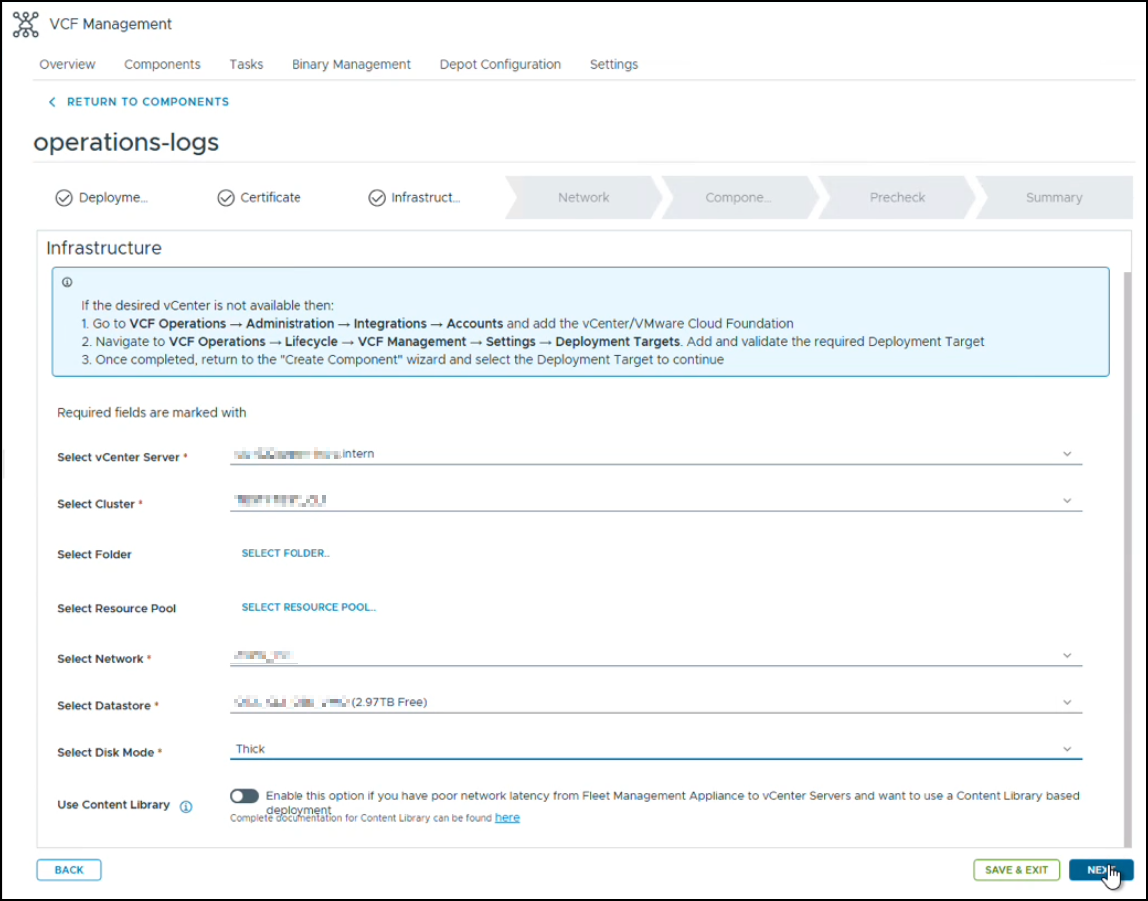Go to the Tasks tab

pos(246,64)
